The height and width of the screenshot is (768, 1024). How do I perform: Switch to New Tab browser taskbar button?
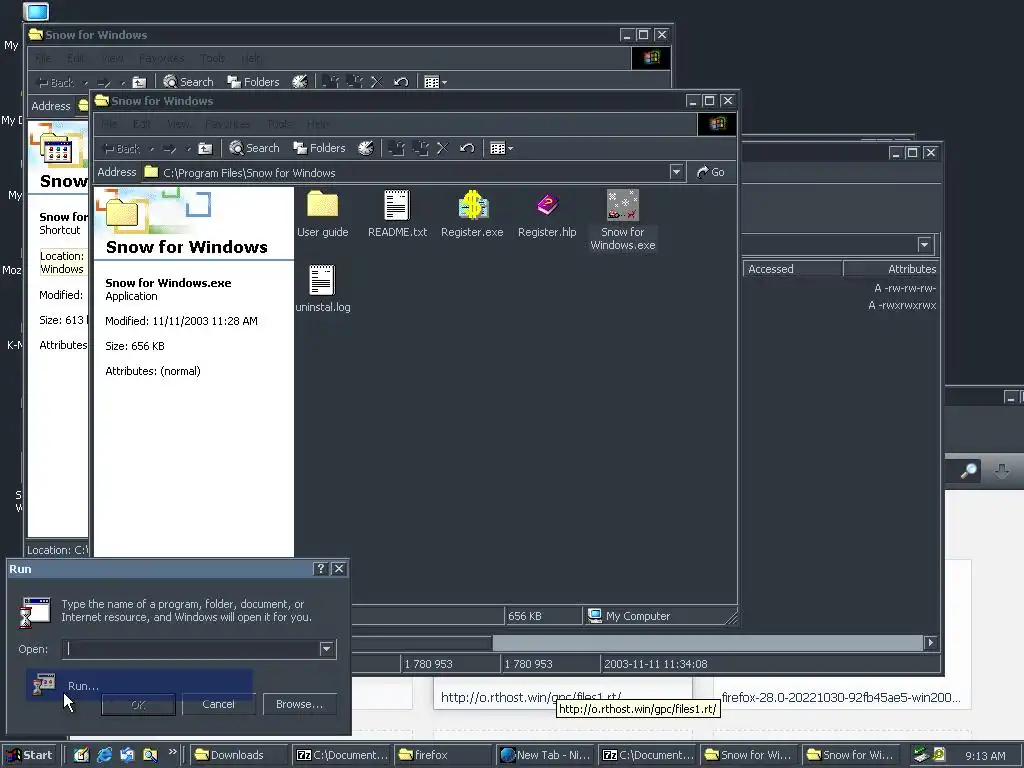(x=545, y=755)
